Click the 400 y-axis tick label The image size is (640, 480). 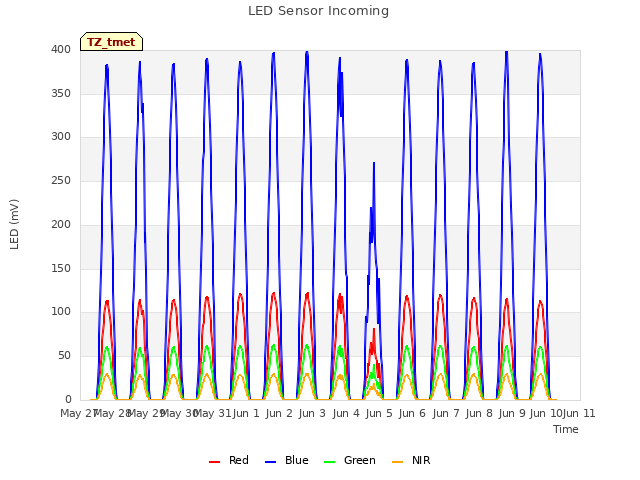pos(61,49)
